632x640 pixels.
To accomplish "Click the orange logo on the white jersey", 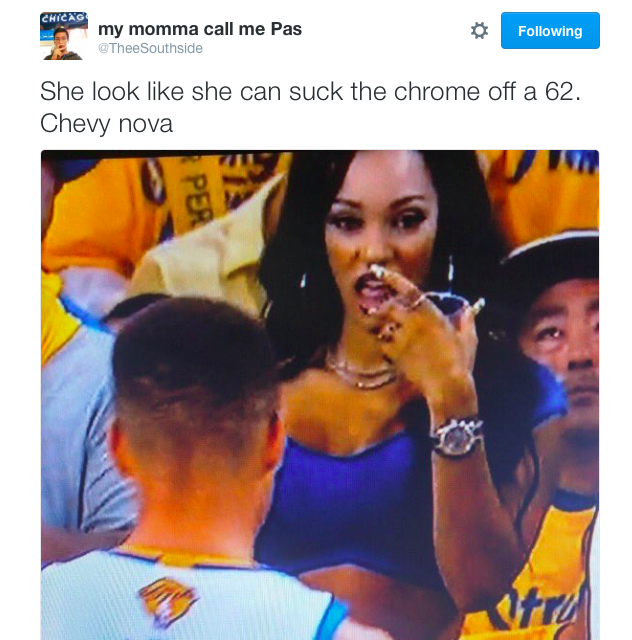I will click(x=167, y=600).
